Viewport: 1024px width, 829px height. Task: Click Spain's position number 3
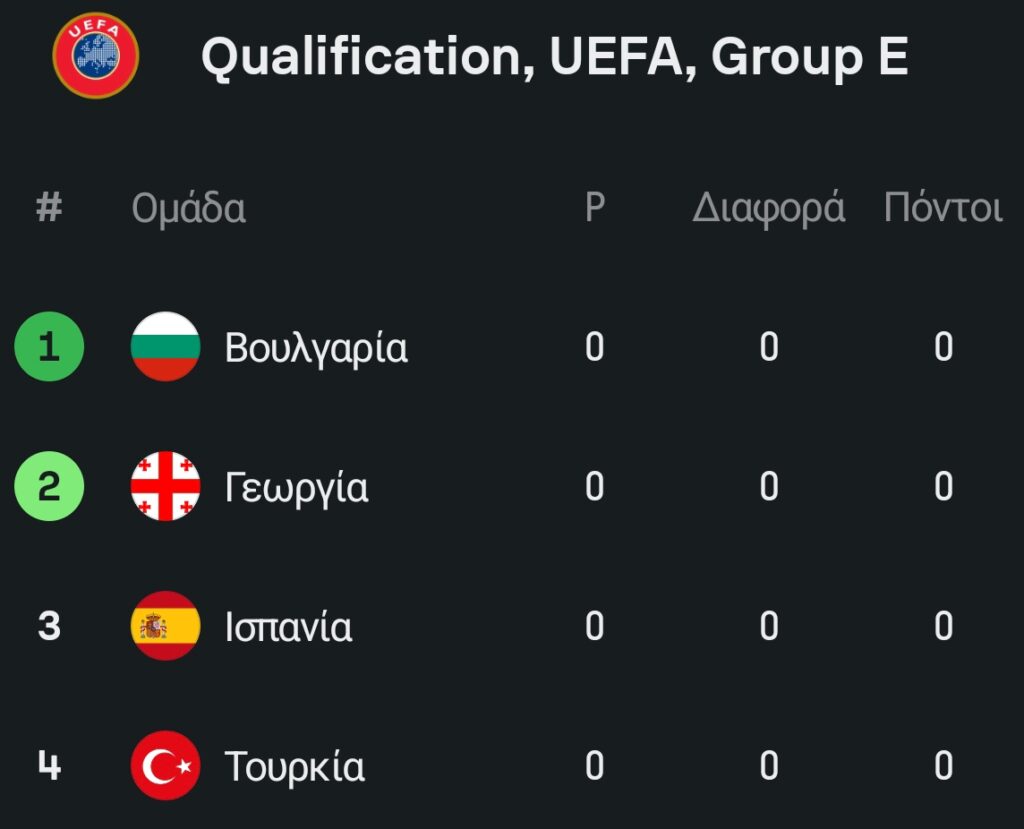[x=49, y=627]
